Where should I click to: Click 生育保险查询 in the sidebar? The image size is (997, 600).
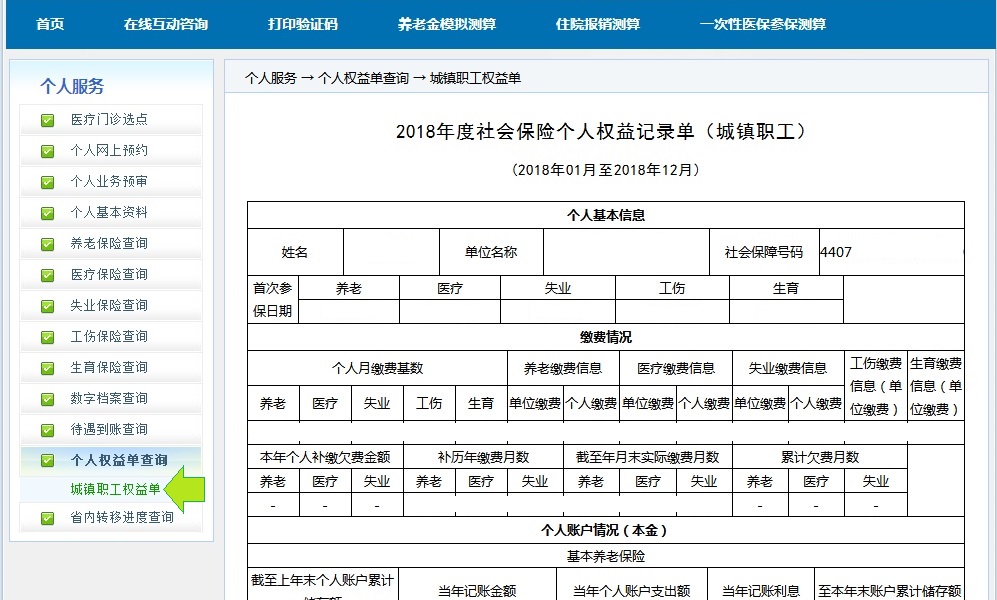(x=109, y=368)
